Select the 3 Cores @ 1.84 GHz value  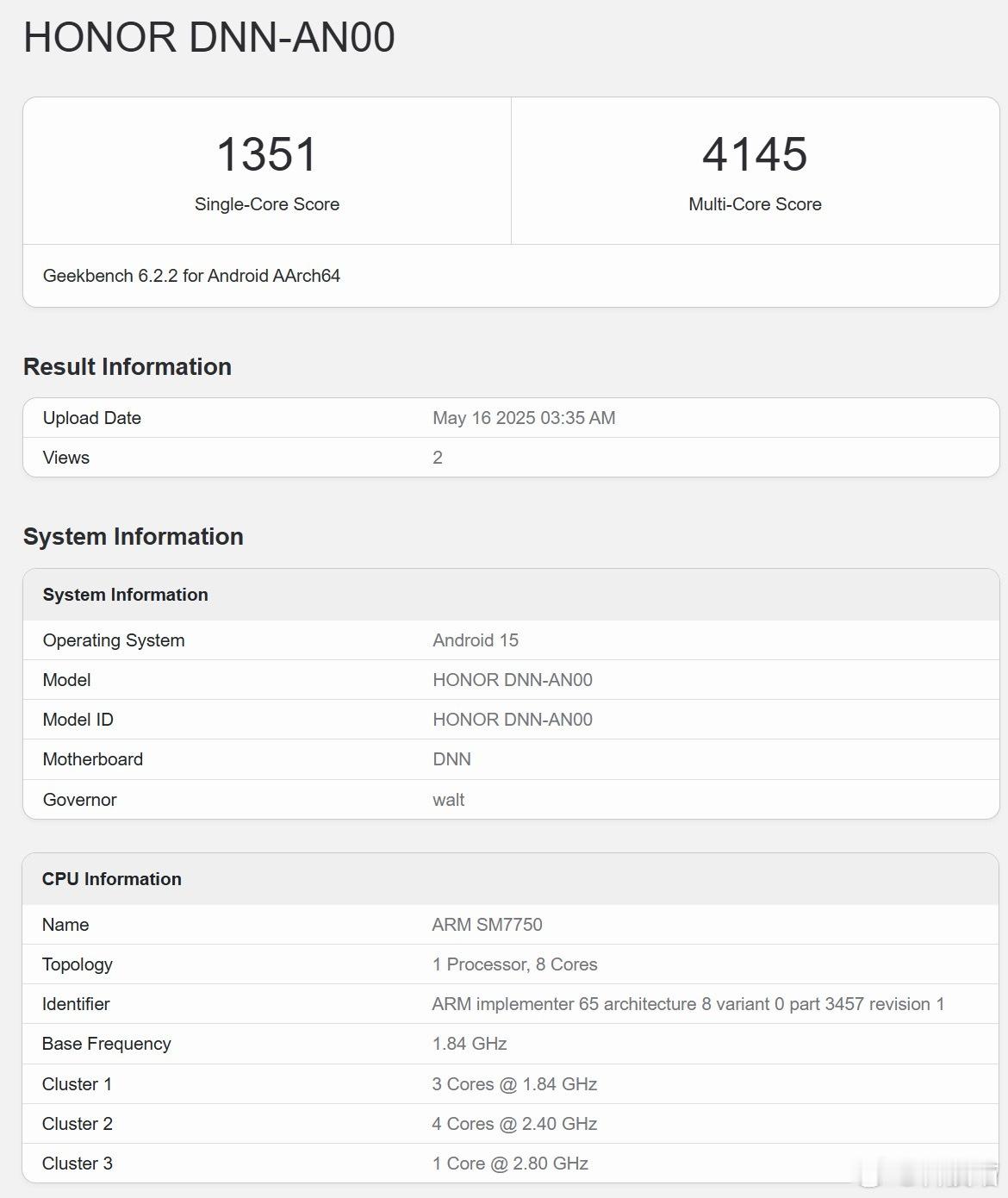pyautogui.click(x=515, y=1084)
